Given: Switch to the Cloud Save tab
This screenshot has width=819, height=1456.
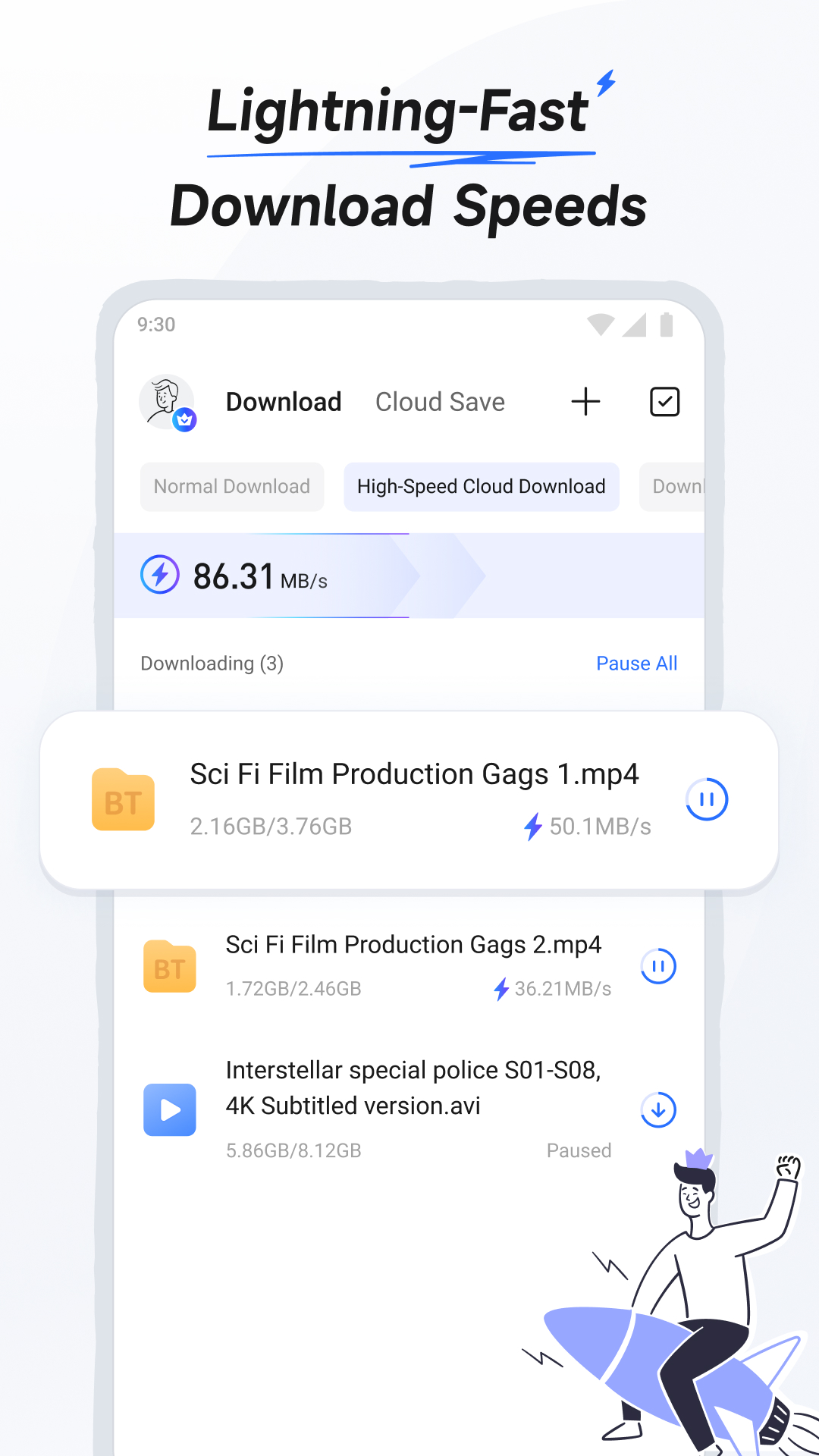Looking at the screenshot, I should [x=440, y=402].
